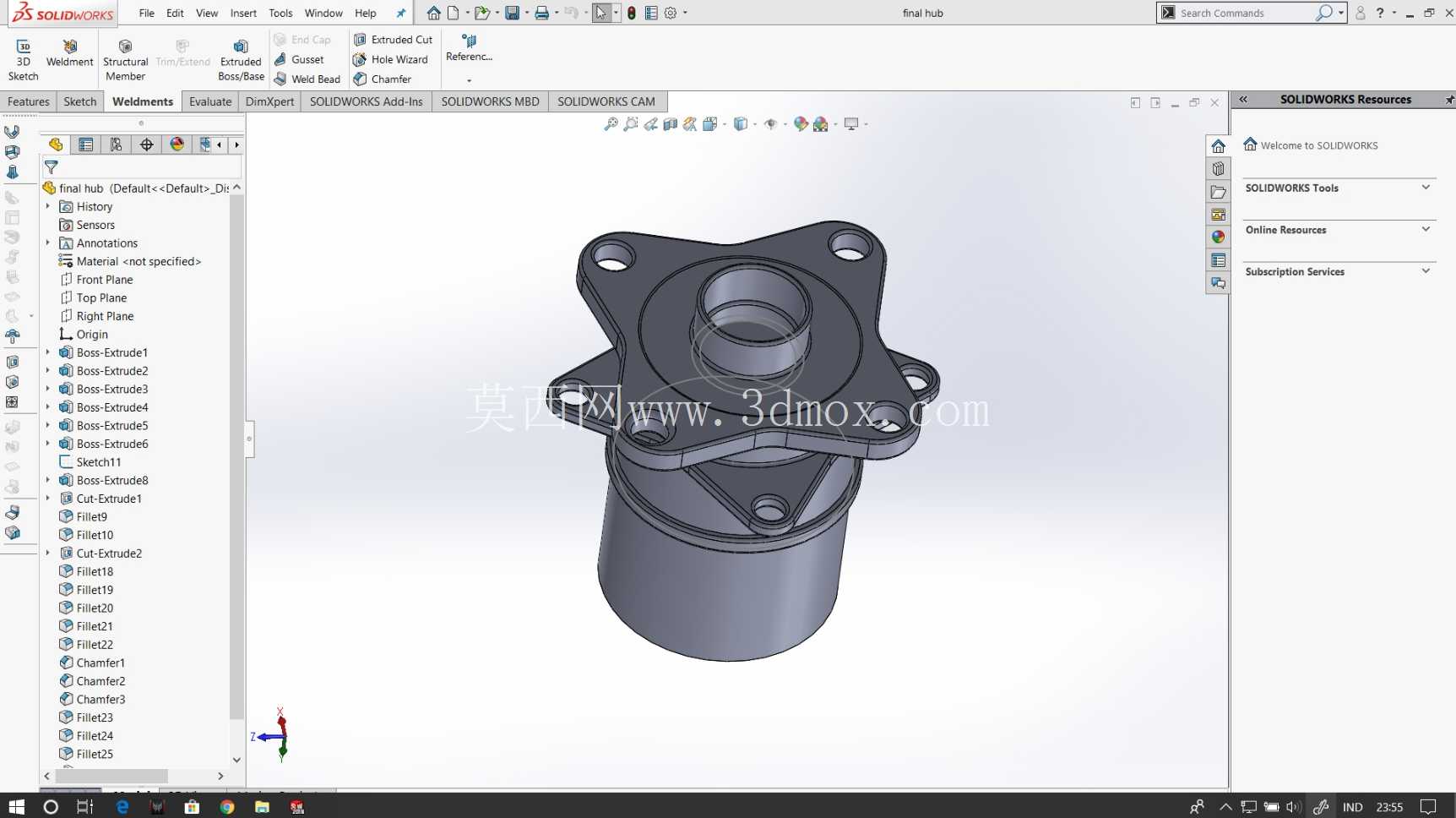Open the Design Library tab
This screenshot has height=818, width=1456.
(1218, 169)
